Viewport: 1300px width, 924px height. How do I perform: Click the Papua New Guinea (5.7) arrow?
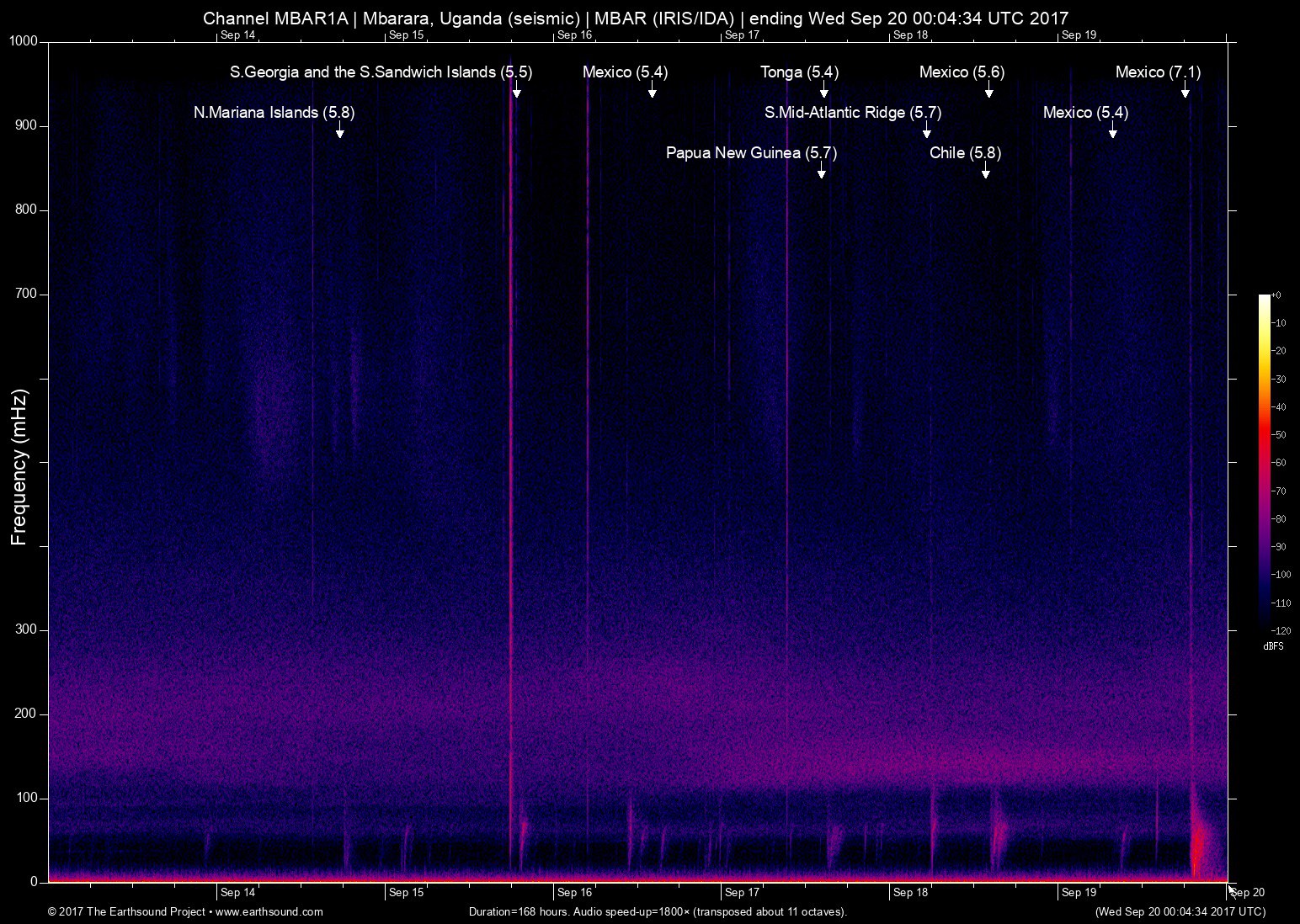822,173
